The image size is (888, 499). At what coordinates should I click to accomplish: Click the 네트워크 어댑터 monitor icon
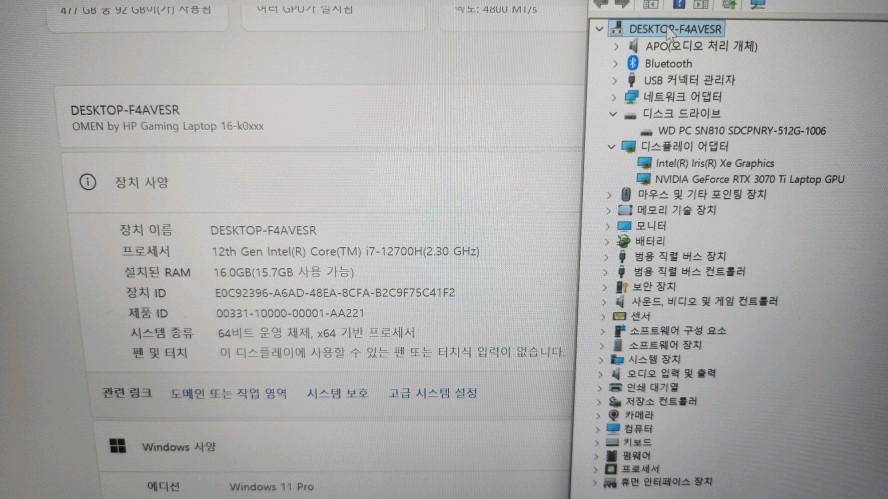click(631, 97)
